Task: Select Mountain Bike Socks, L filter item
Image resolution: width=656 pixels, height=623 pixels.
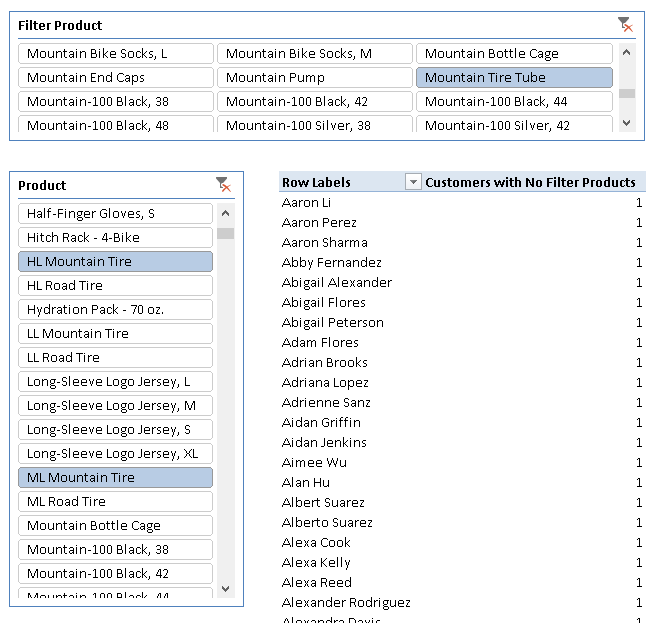Action: 116,54
